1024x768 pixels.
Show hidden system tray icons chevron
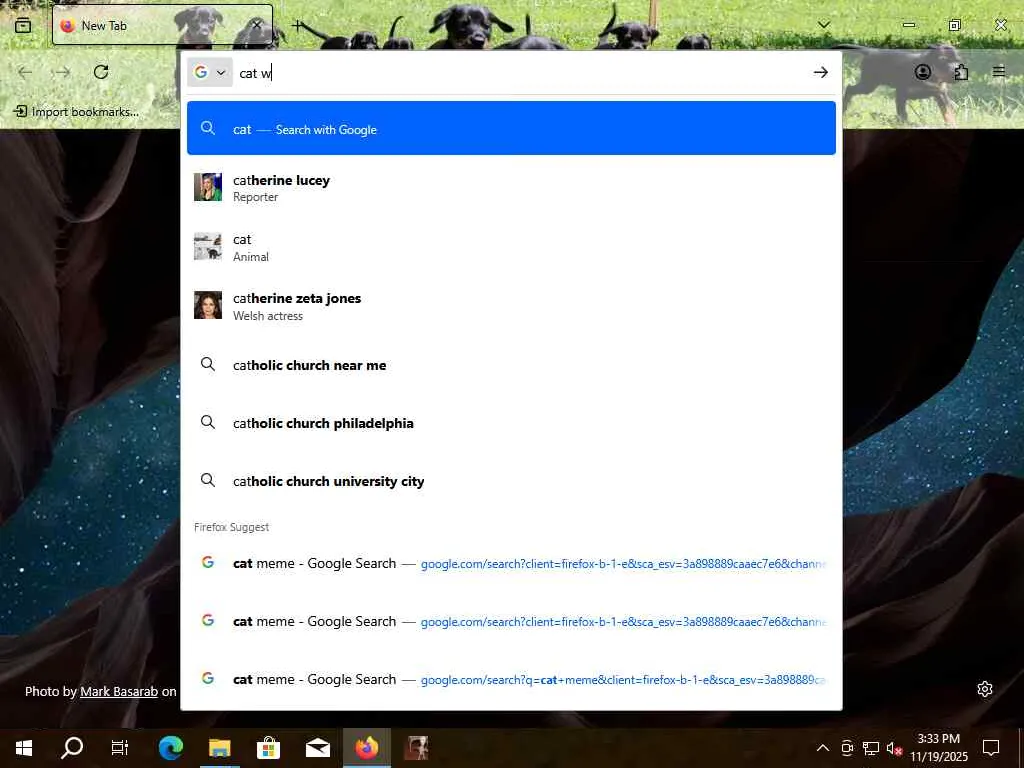tap(823, 748)
